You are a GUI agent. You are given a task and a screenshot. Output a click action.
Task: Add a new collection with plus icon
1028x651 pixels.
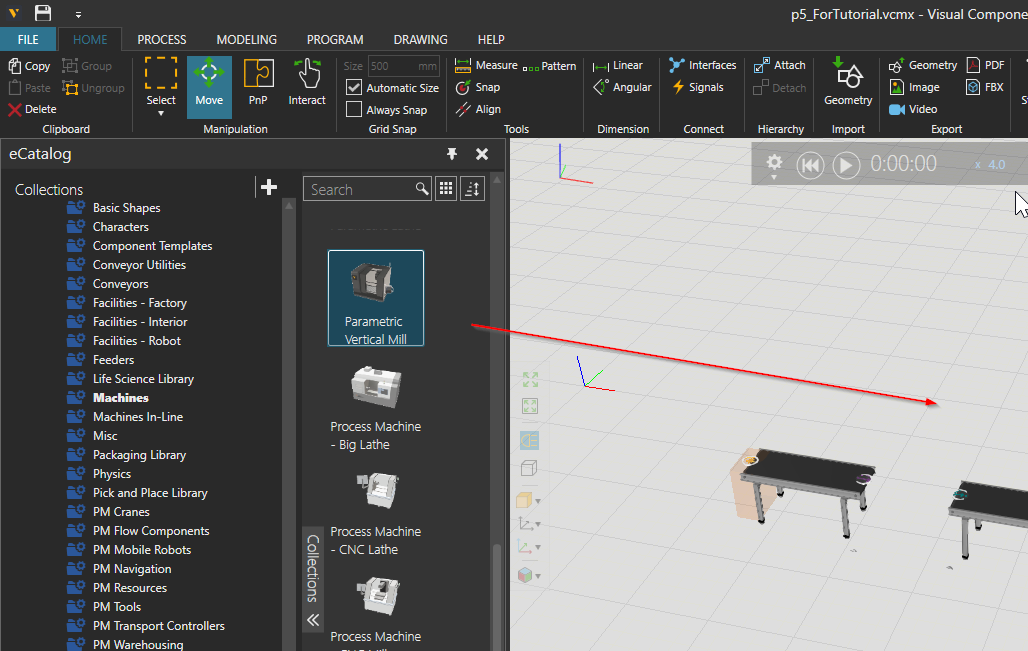(x=269, y=187)
